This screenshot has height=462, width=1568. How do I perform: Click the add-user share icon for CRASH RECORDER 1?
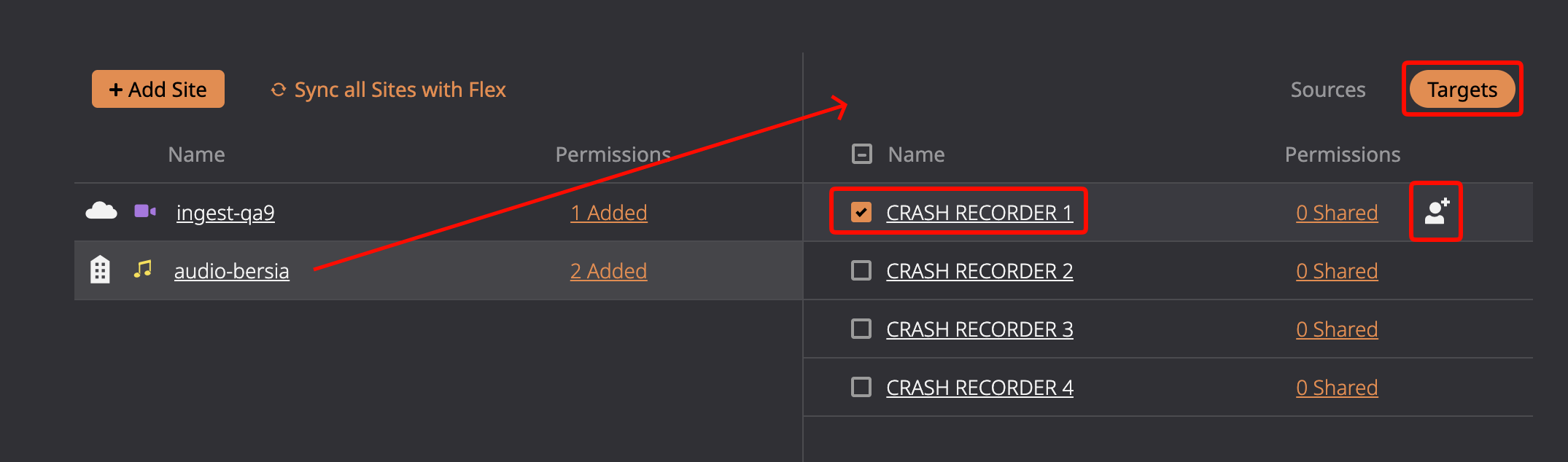pos(1437,211)
